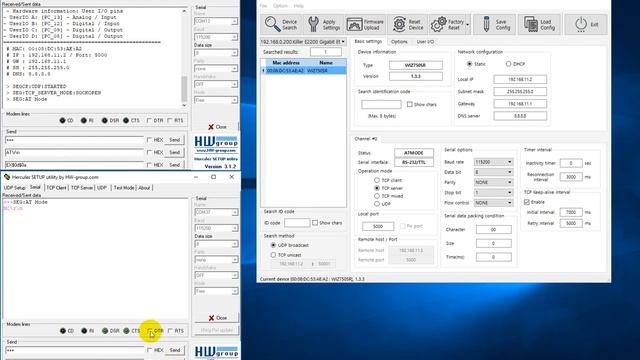
Task: Open the Help menu in the config tool
Action: (x=299, y=6)
